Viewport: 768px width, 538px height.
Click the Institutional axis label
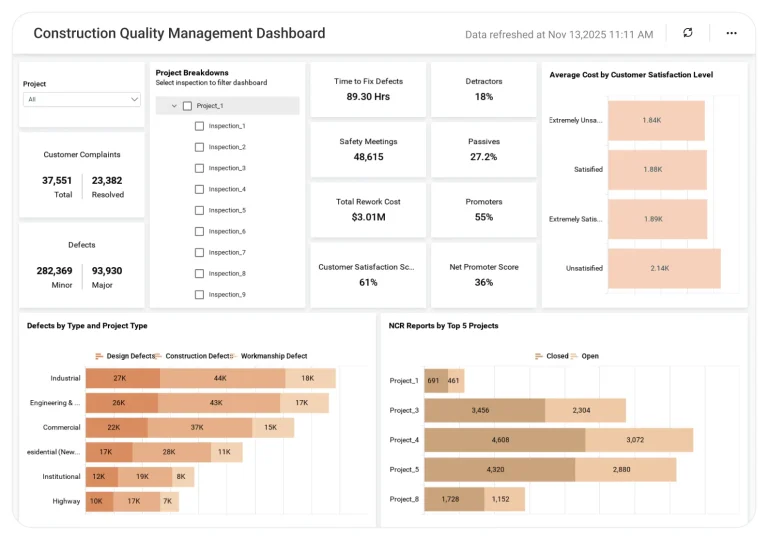pyautogui.click(x=61, y=476)
